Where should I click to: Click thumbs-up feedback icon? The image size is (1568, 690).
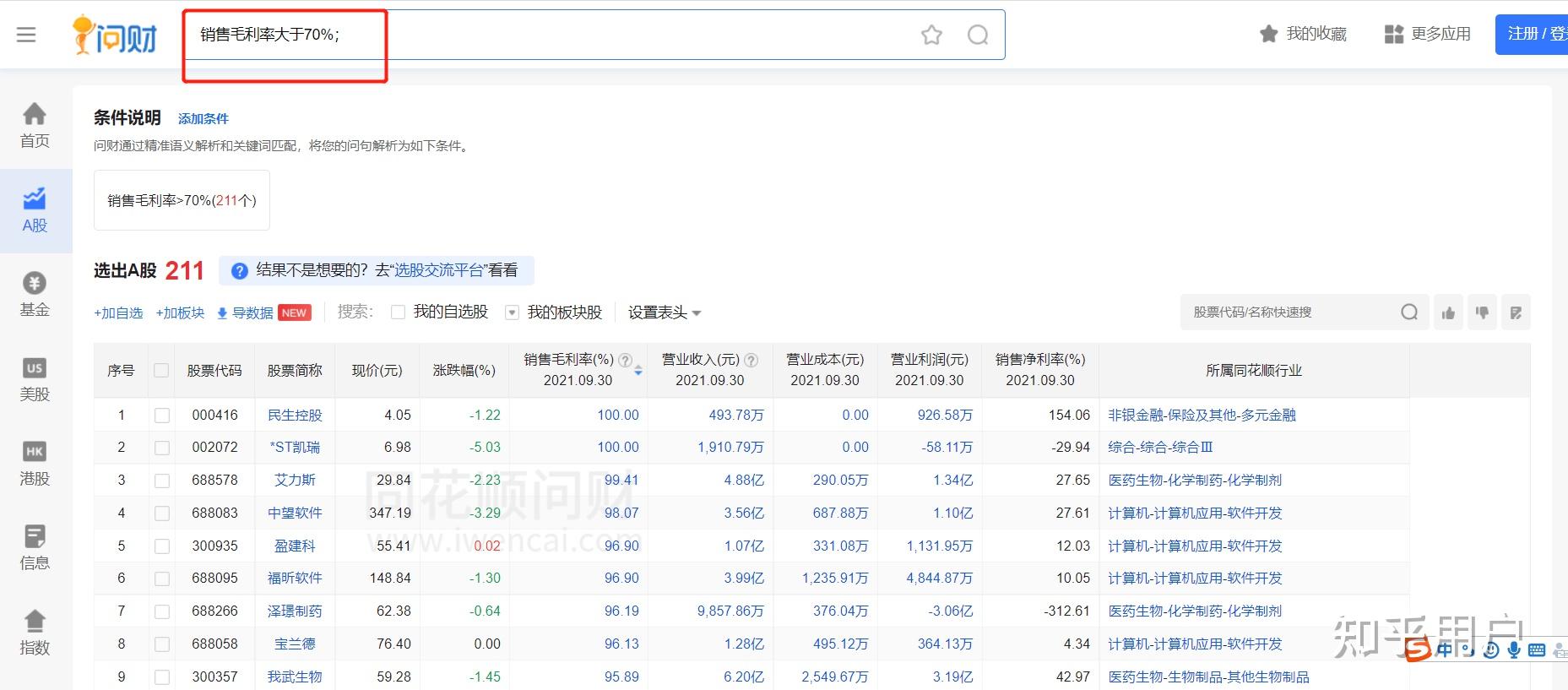point(1448,312)
